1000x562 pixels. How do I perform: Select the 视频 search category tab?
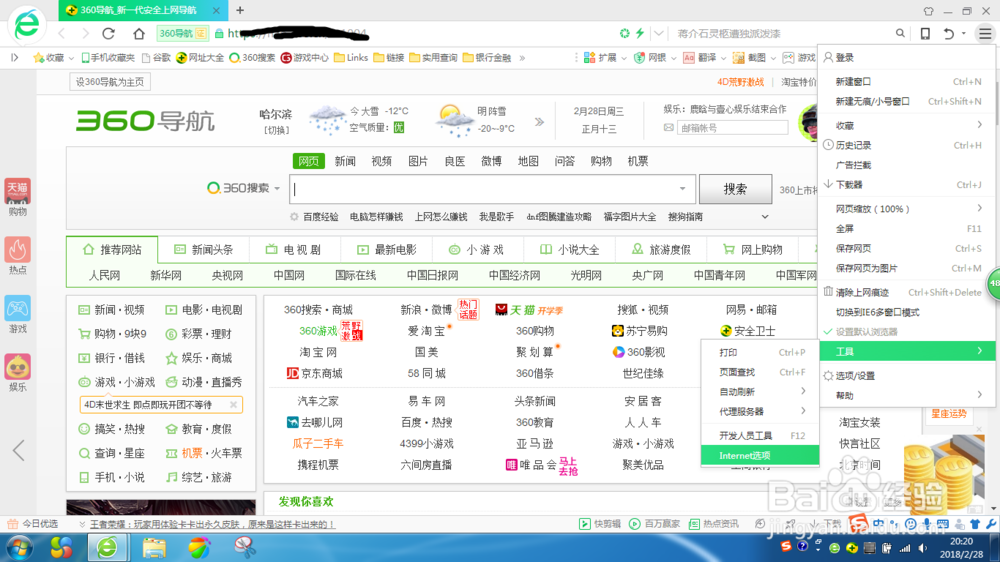coord(381,161)
